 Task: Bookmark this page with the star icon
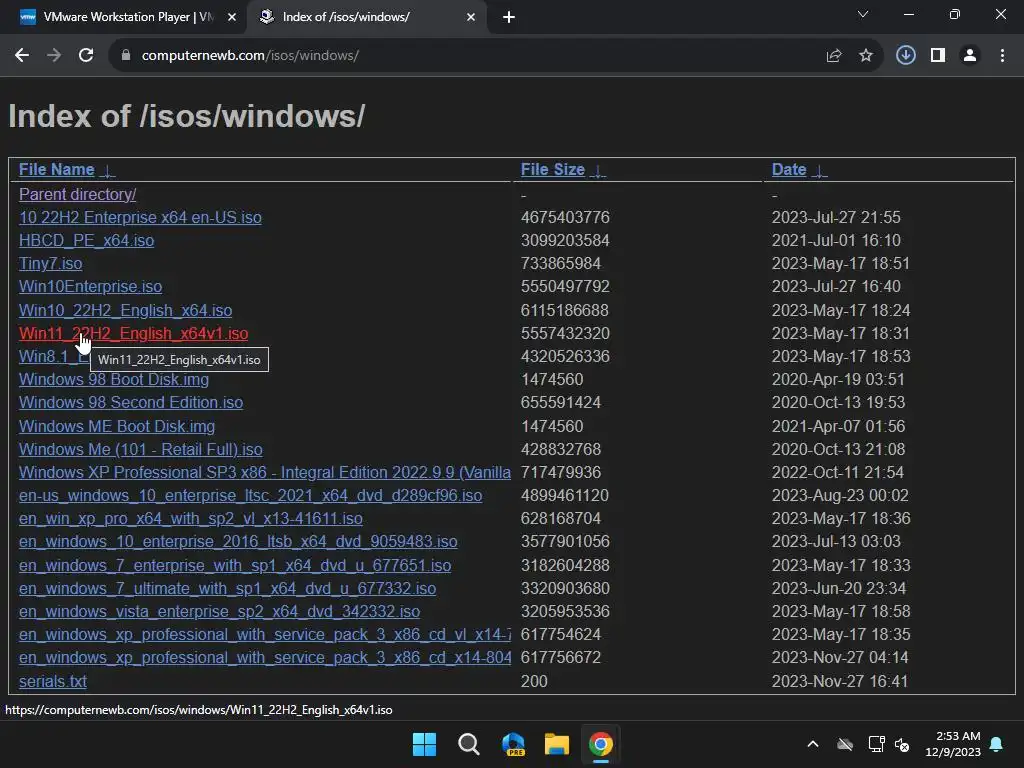866,56
